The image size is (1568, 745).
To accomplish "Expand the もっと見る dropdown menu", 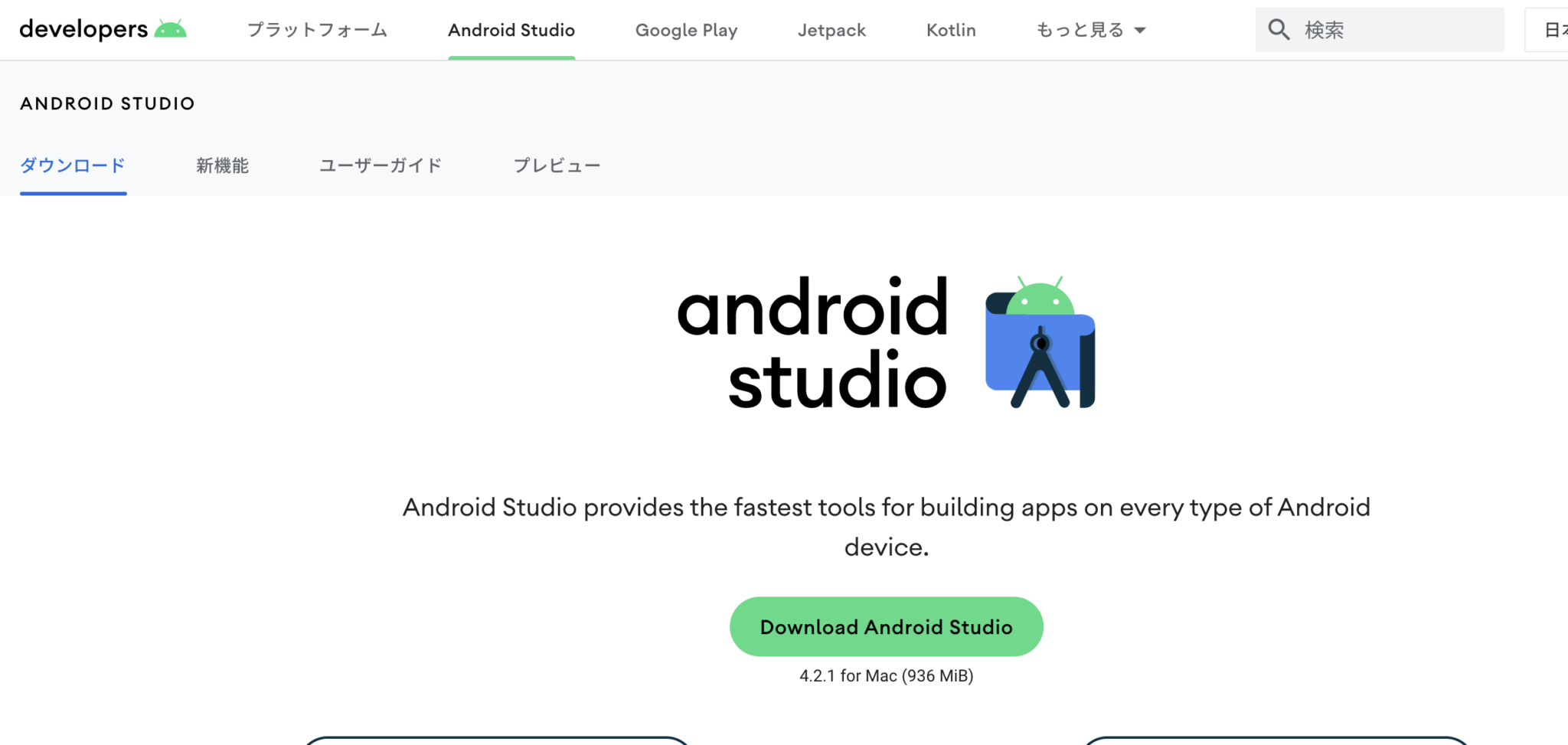I will coord(1090,30).
